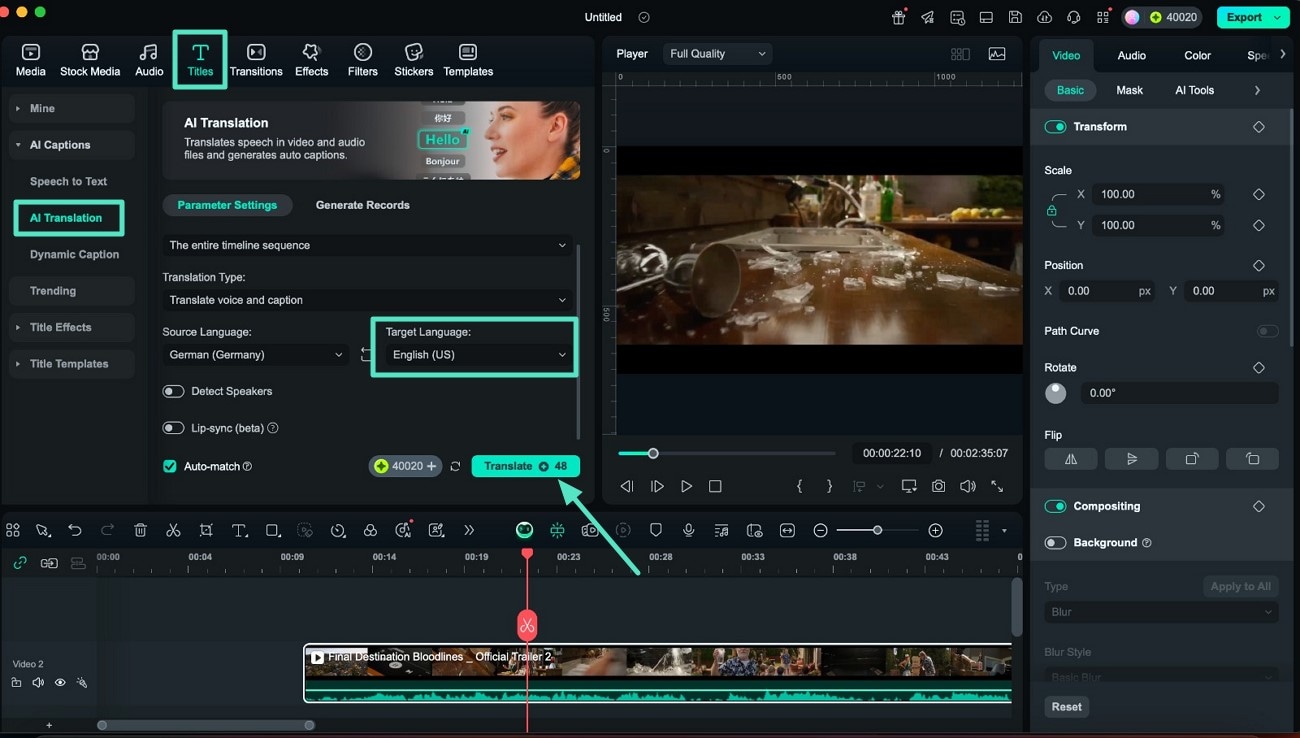Viewport: 1300px width, 738px height.
Task: Open the speed tool in the timeline toolbar
Action: point(338,531)
